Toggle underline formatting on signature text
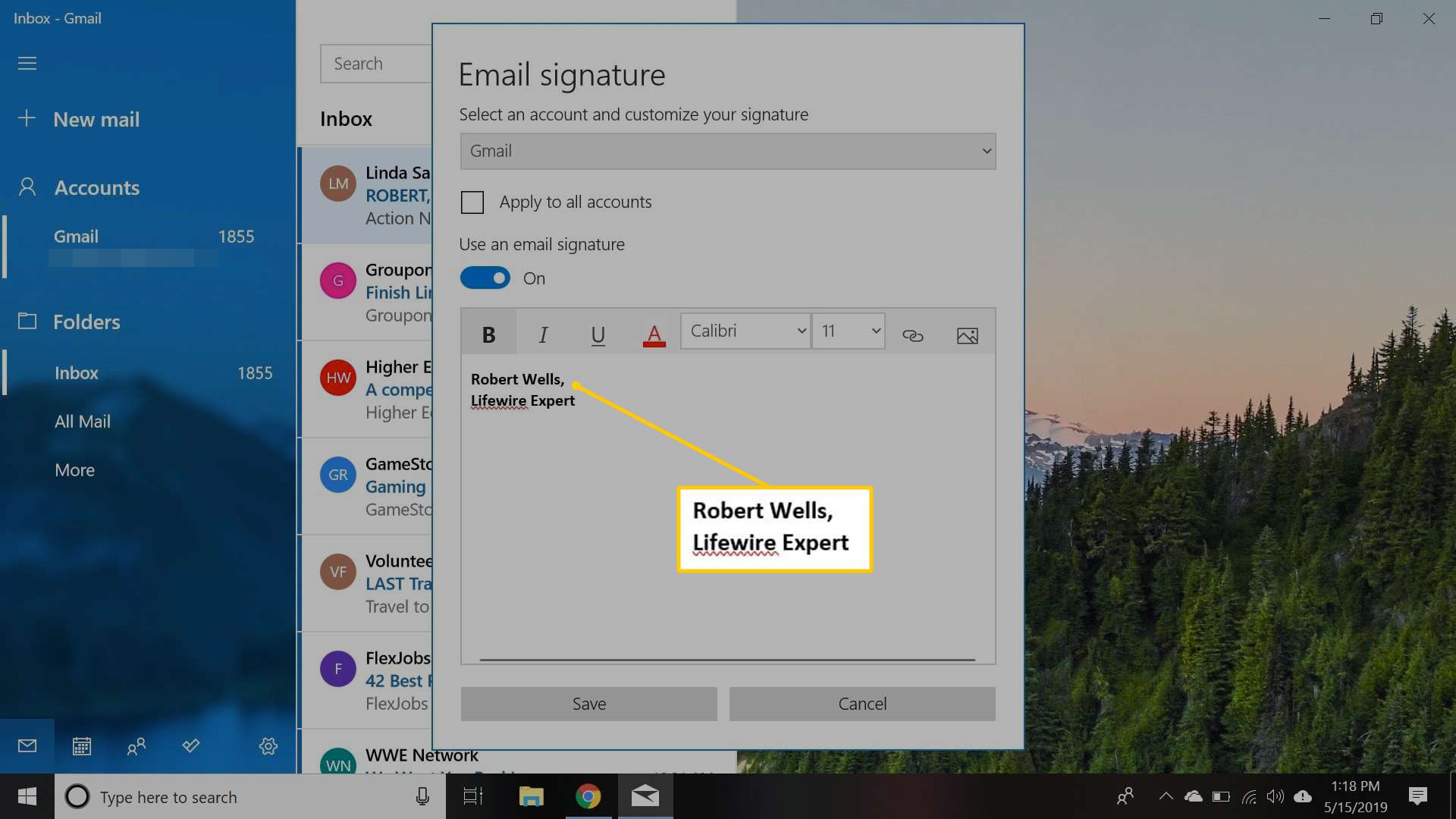1456x819 pixels. [x=598, y=333]
